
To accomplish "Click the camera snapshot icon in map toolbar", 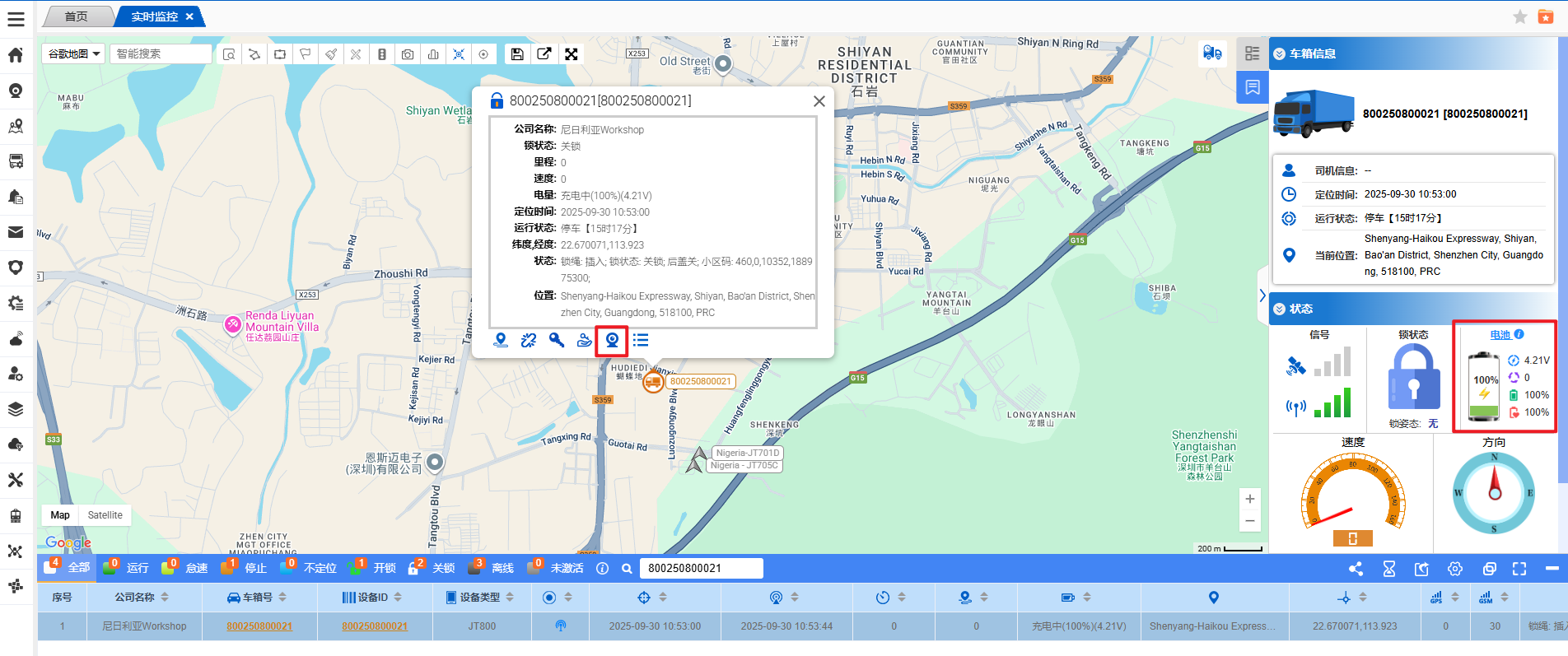I will click(408, 54).
